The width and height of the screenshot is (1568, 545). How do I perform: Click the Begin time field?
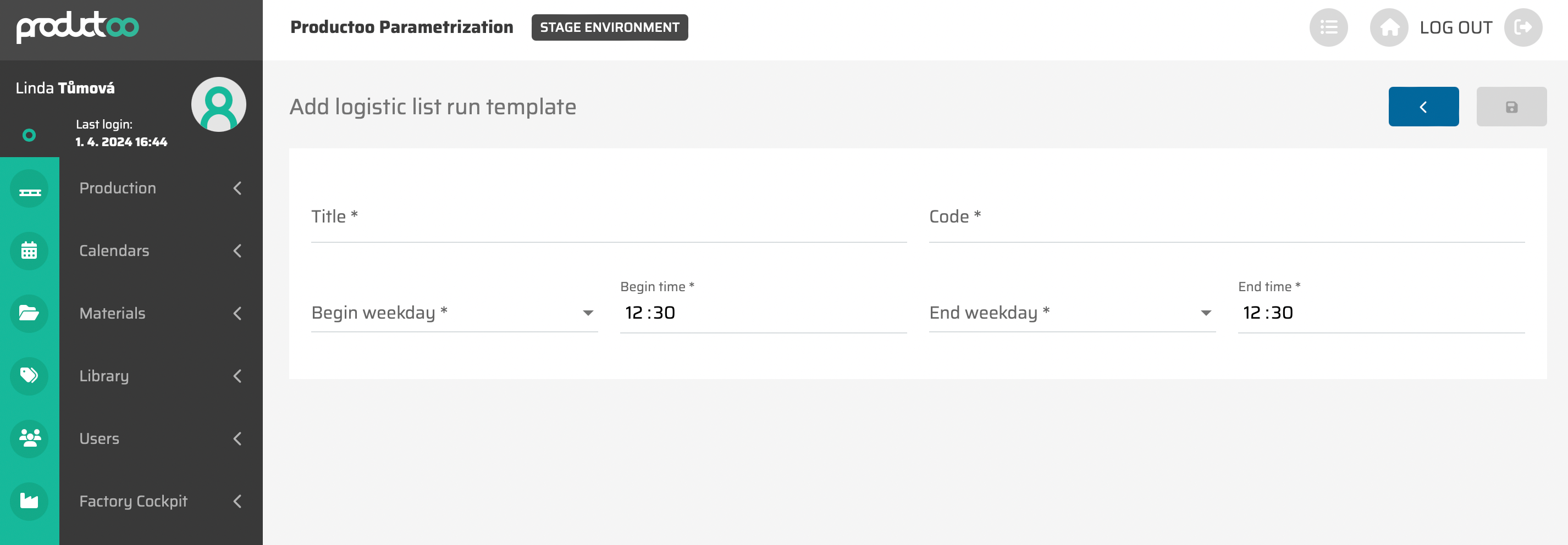(x=763, y=313)
